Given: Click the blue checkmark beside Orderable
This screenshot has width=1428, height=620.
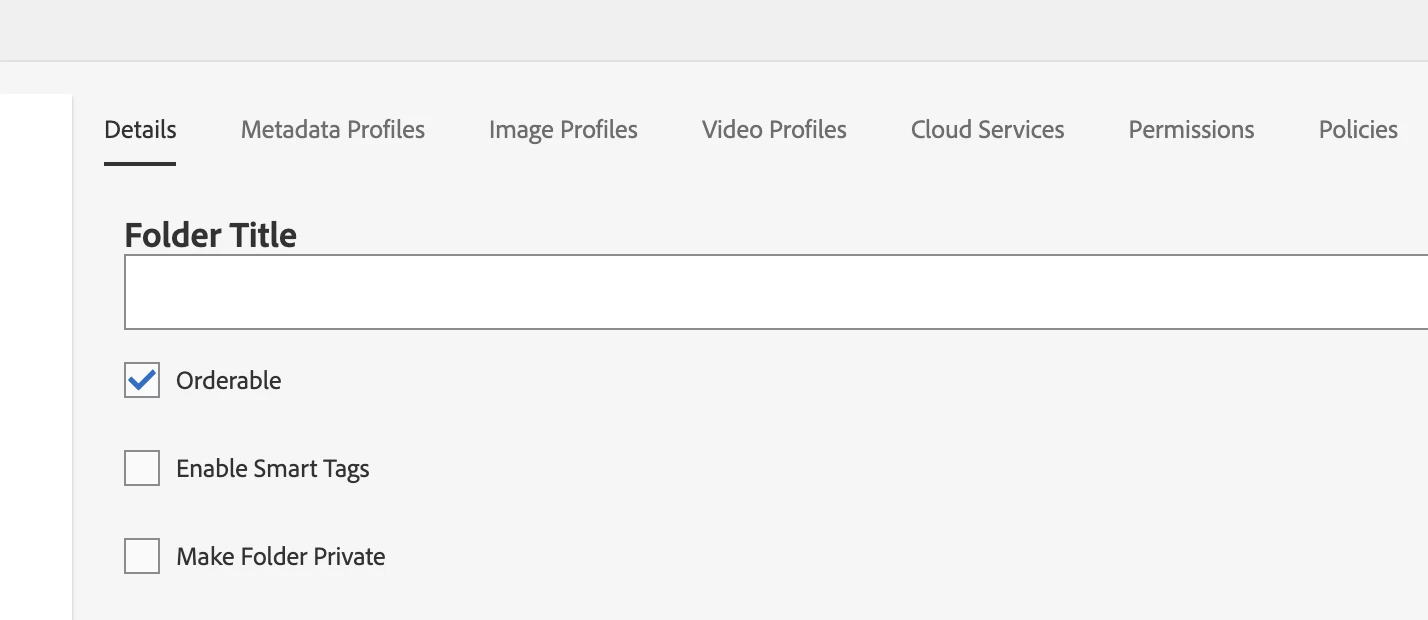Looking at the screenshot, I should click(142, 380).
